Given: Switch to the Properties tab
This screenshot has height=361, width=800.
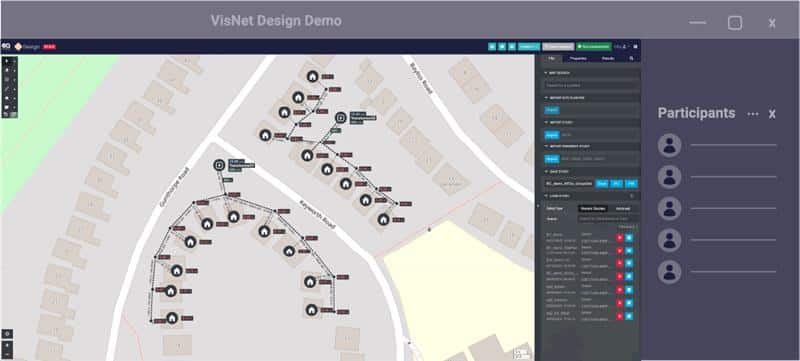Looking at the screenshot, I should (x=578, y=59).
